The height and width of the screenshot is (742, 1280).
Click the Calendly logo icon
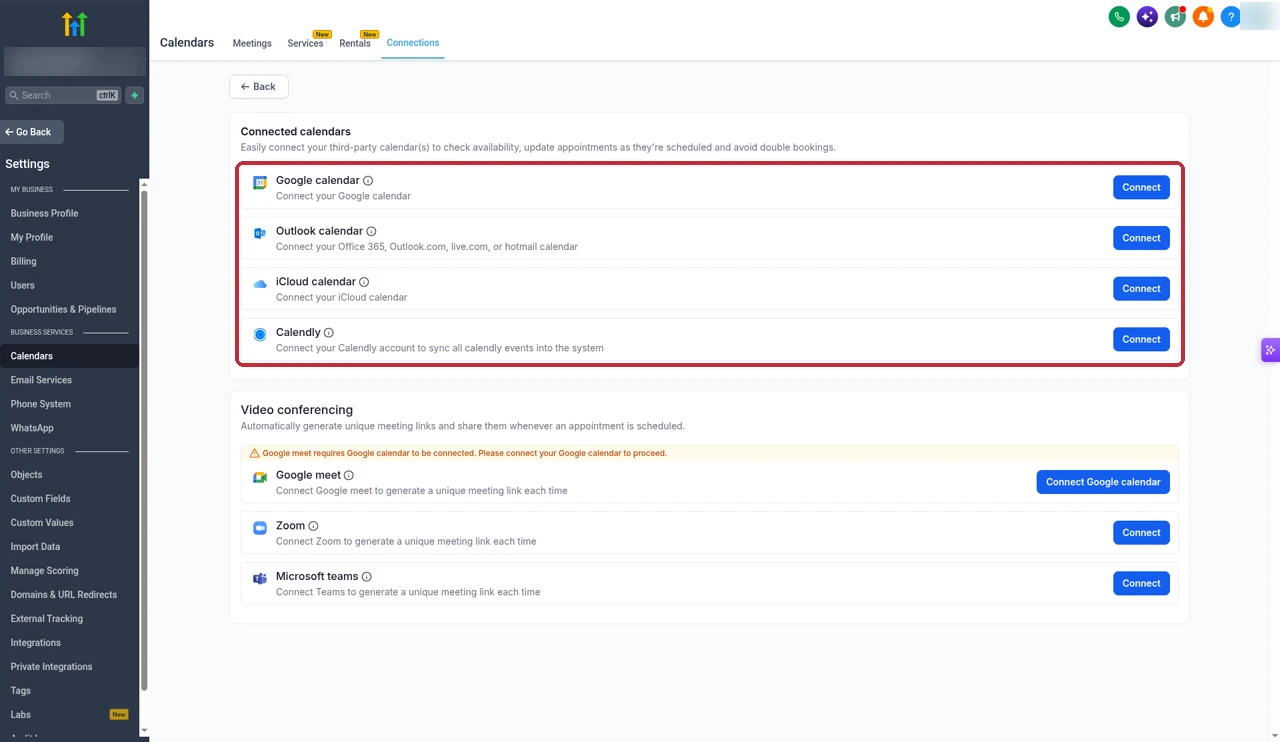[x=260, y=334]
